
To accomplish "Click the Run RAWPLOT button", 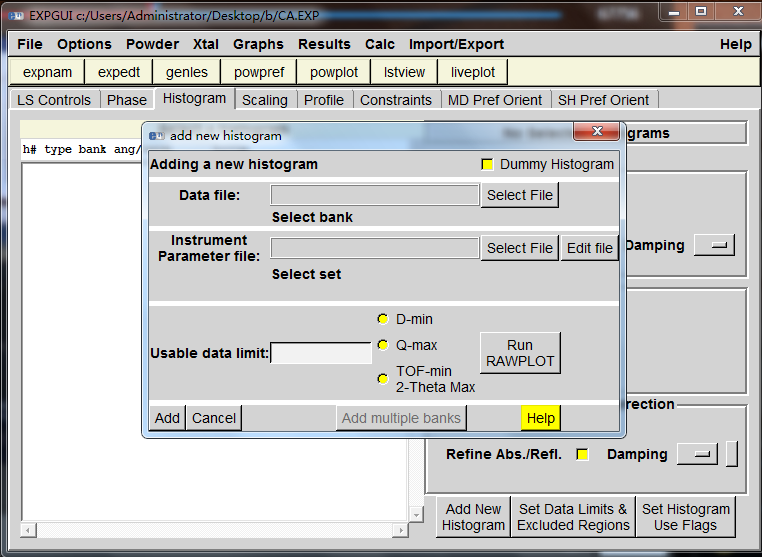I will click(520, 353).
